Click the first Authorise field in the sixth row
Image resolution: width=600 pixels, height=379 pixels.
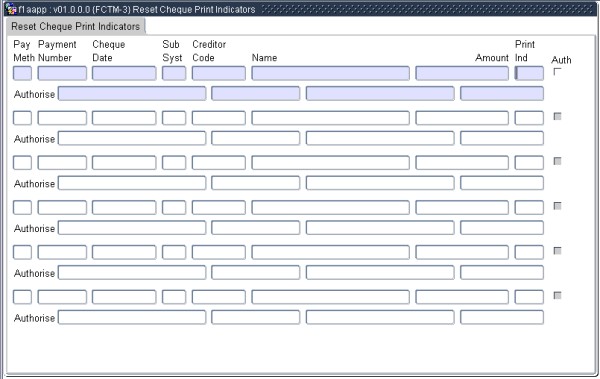132,317
